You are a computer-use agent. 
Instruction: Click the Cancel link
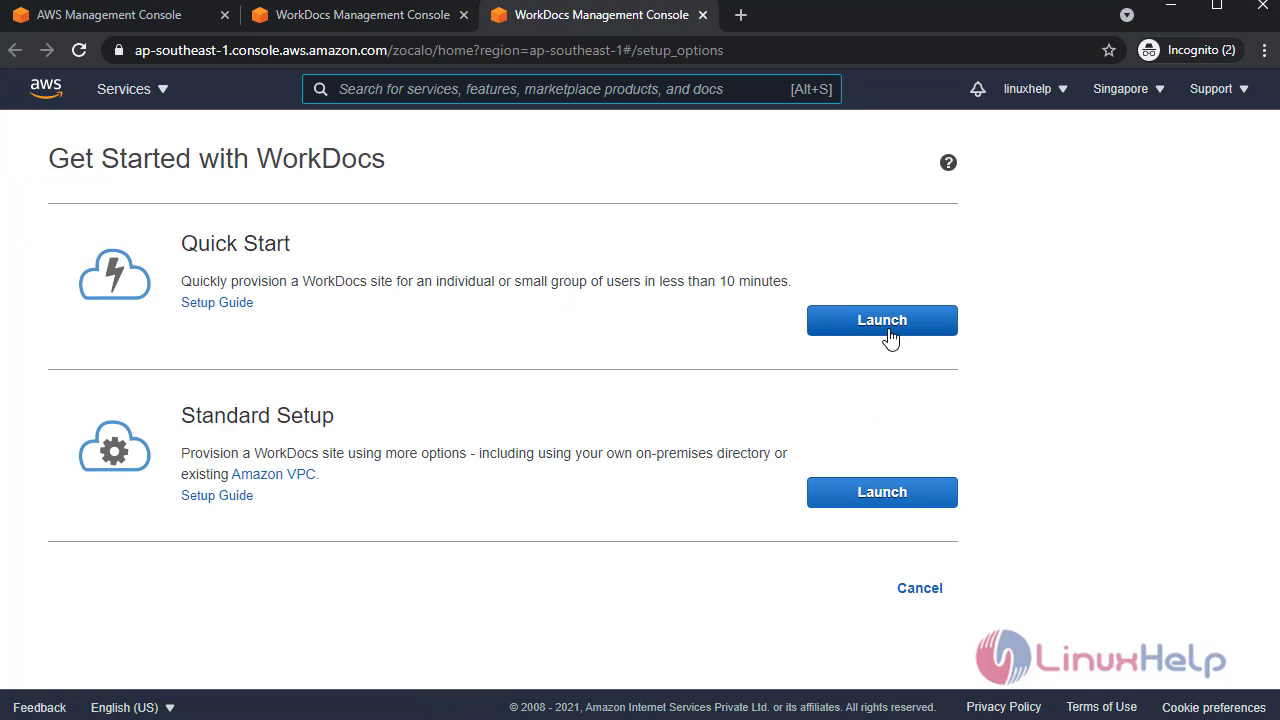pyautogui.click(x=920, y=588)
